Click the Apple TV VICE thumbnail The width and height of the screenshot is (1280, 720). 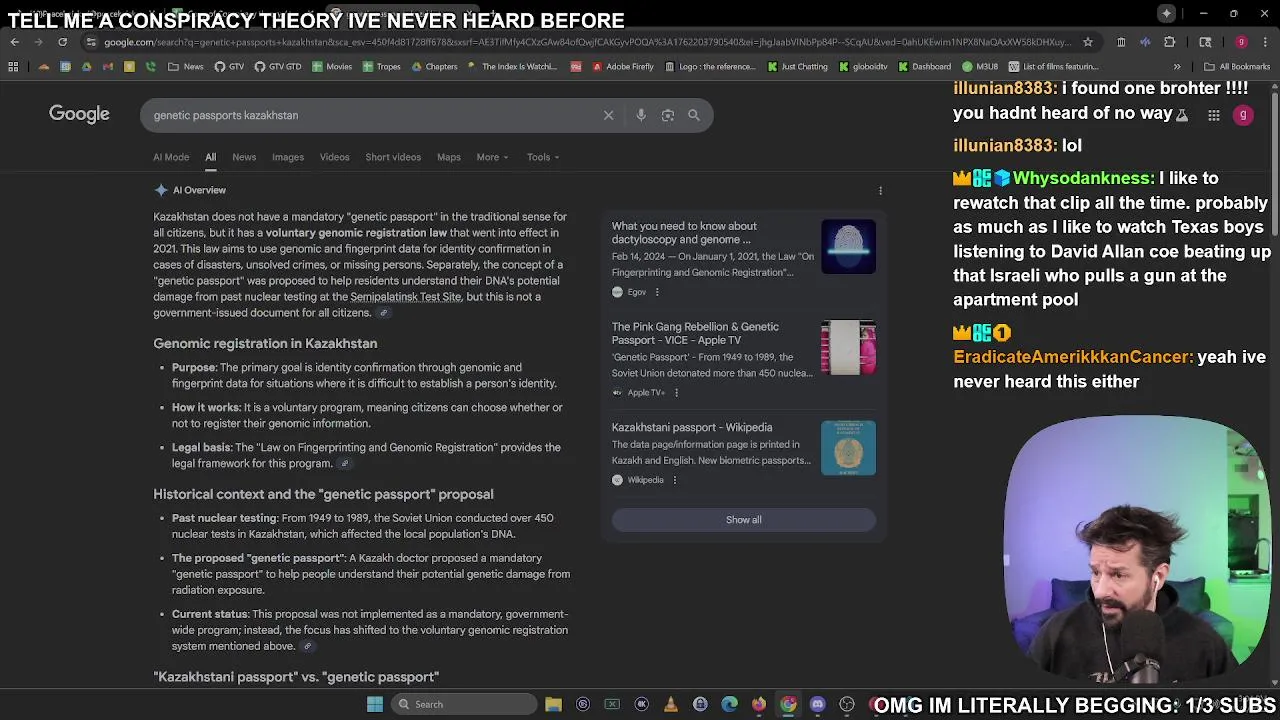tap(848, 347)
